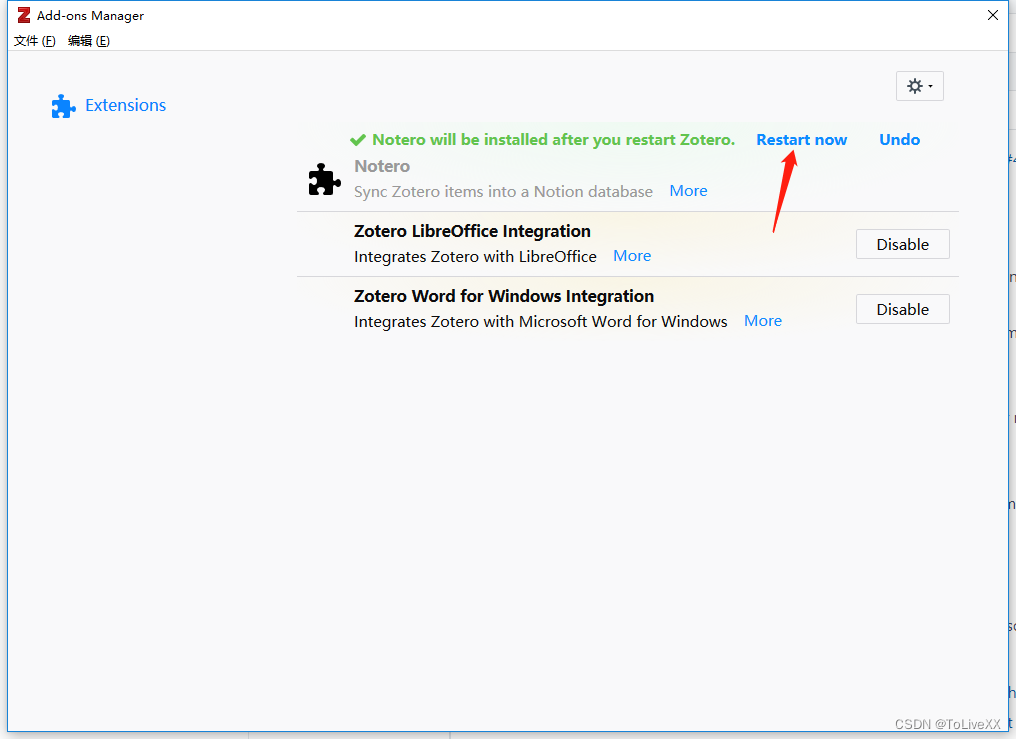Select the Zotero Word for Windows Integration title

(x=504, y=296)
